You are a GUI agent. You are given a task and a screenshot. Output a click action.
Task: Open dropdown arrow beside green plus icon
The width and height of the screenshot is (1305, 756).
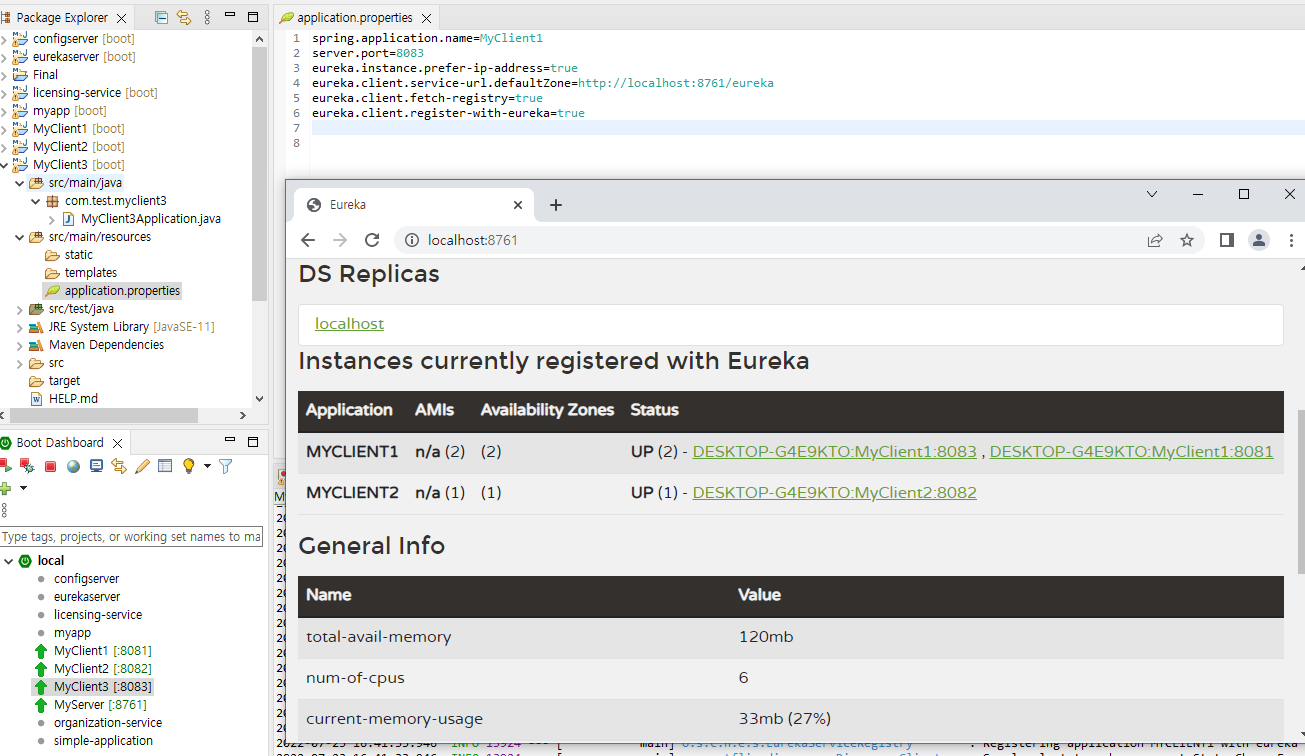[23, 488]
